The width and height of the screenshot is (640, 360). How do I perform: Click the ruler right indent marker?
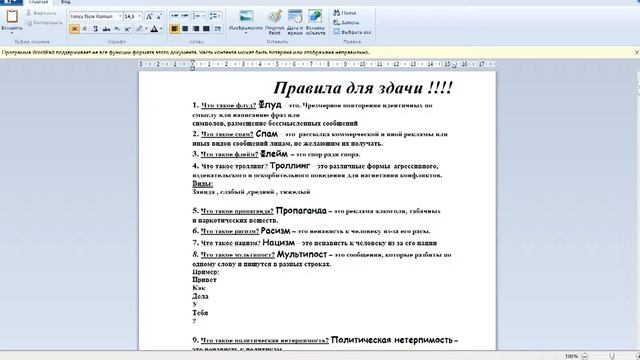pyautogui.click(x=454, y=65)
